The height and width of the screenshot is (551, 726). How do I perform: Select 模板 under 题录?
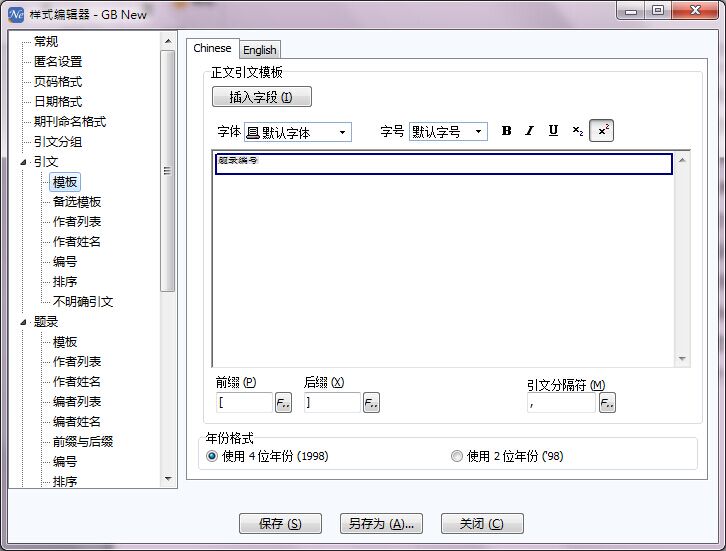pyautogui.click(x=65, y=342)
